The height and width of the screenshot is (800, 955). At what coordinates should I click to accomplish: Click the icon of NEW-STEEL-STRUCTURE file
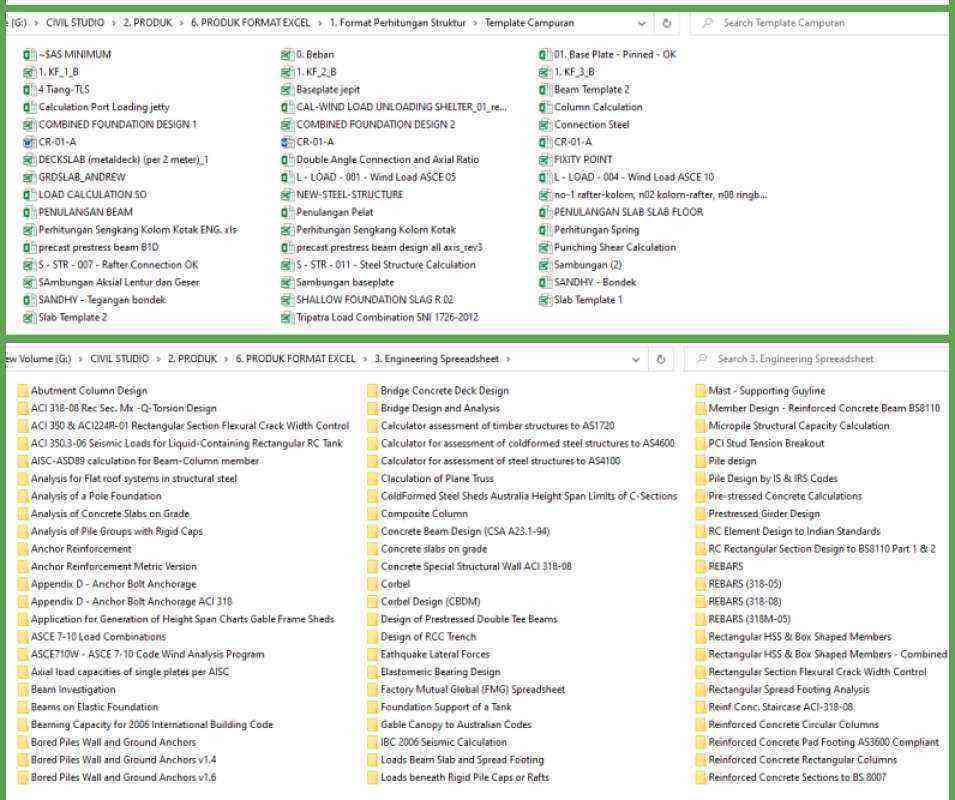(x=286, y=195)
